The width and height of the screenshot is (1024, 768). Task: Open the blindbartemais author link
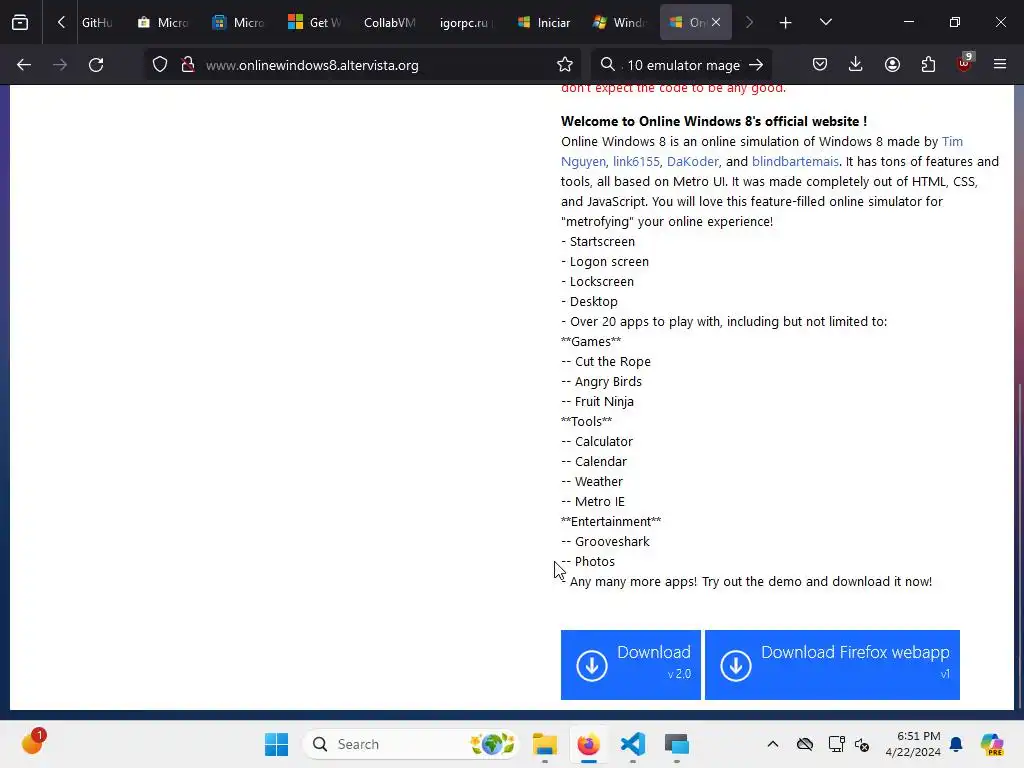click(795, 161)
